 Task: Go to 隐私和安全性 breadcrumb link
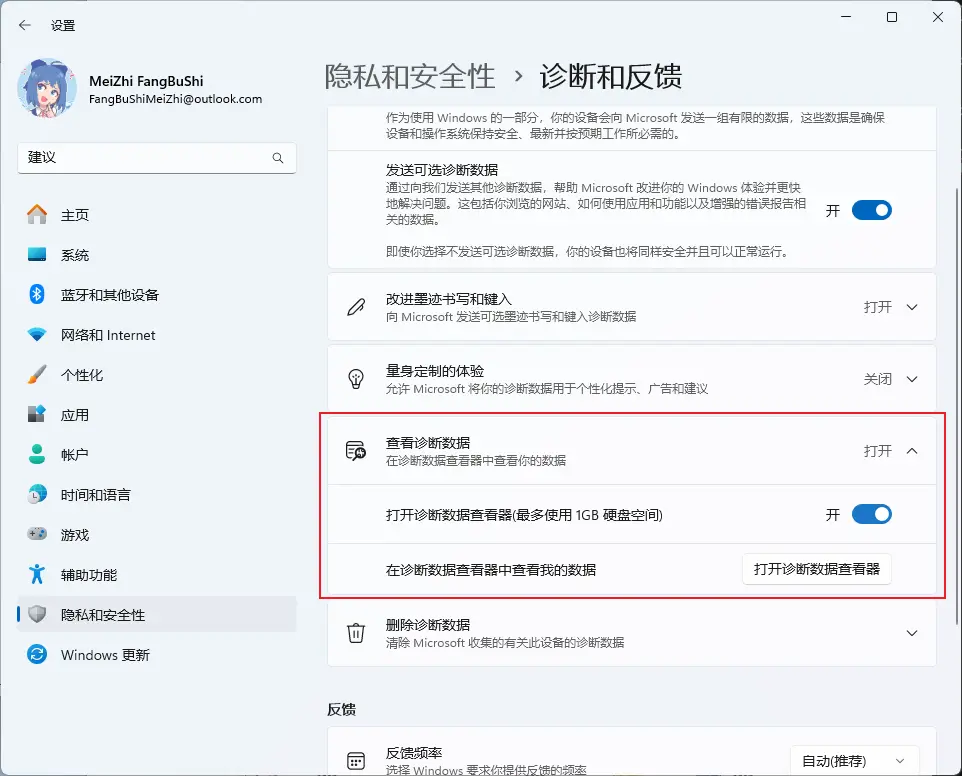(x=410, y=76)
